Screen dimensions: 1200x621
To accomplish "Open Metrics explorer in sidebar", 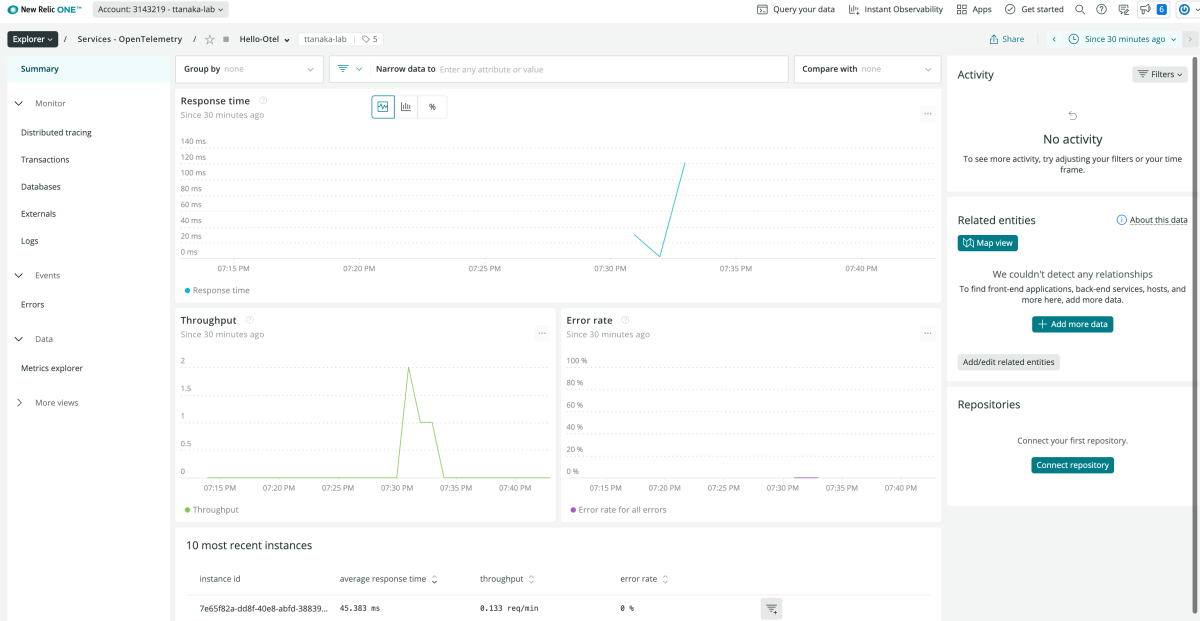I will tap(52, 368).
